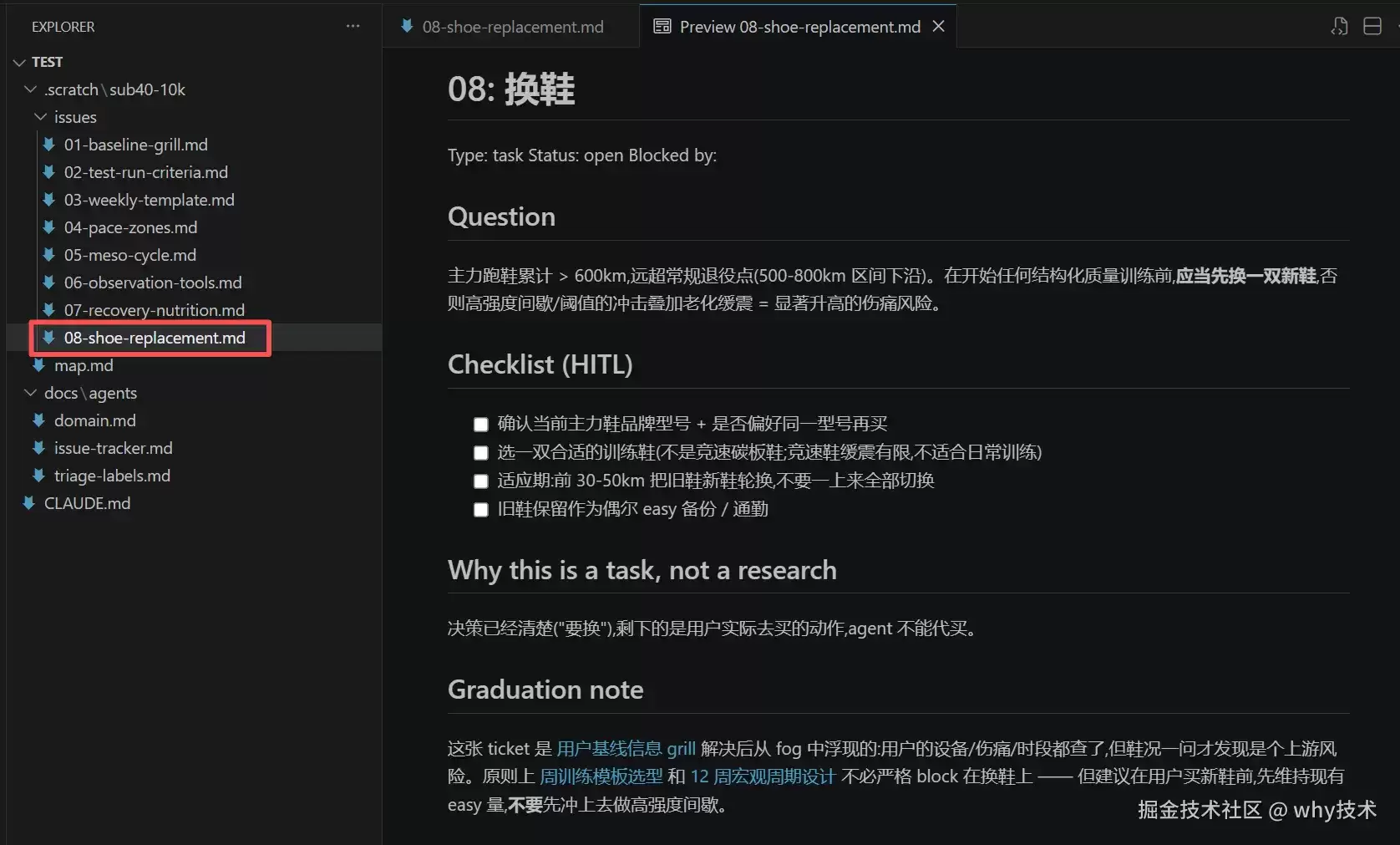1400x845 pixels.
Task: Collapse the TEST root folder
Action: 20,62
